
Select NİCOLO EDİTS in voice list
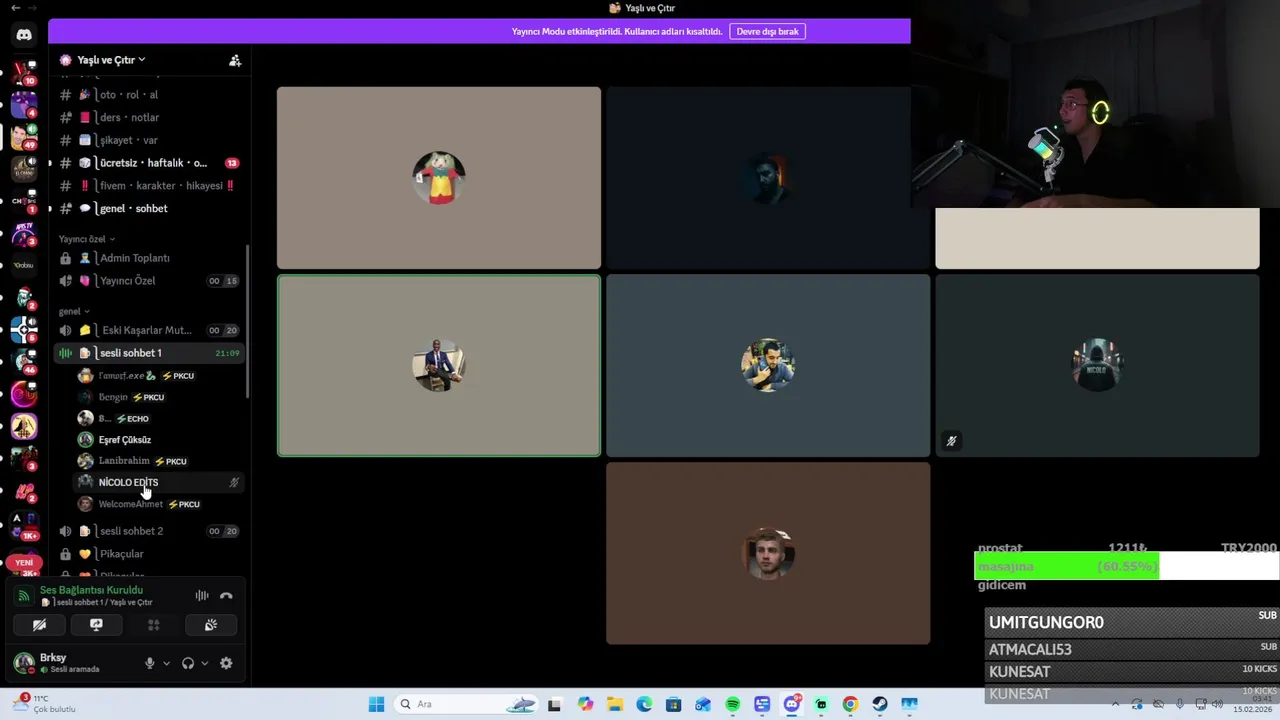158,482
